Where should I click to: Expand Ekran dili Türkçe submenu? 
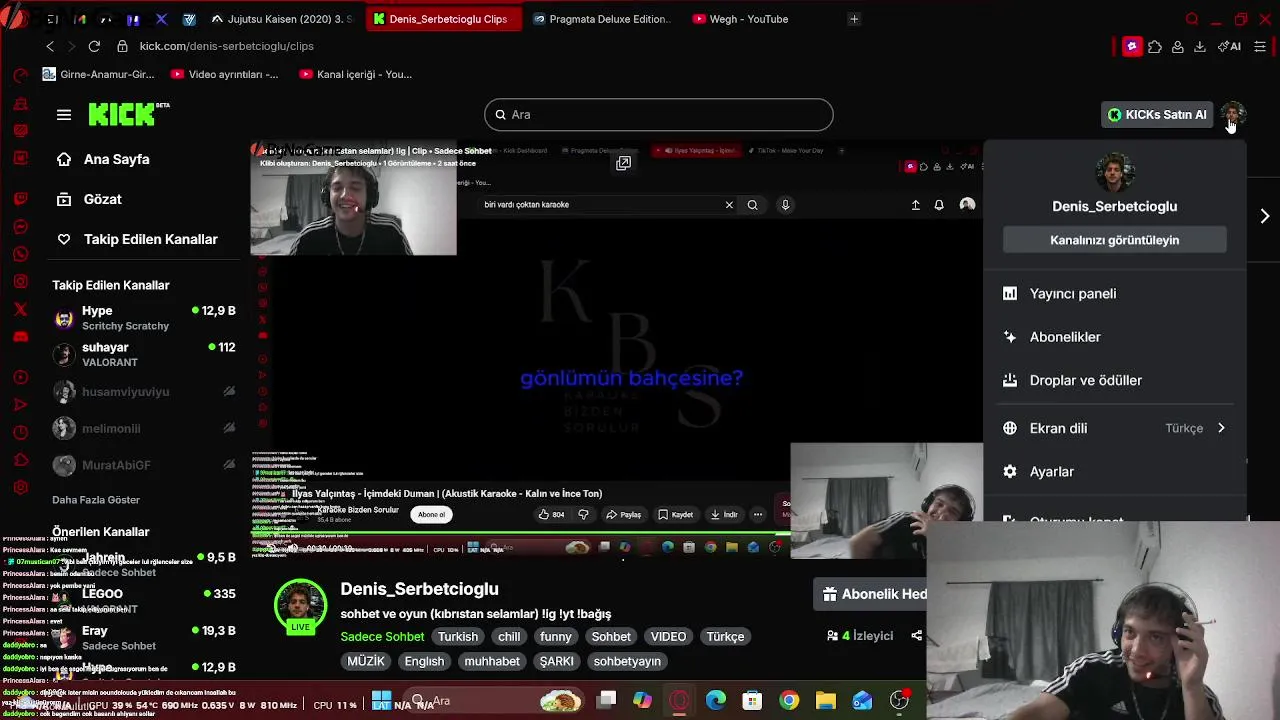pyautogui.click(x=1114, y=428)
